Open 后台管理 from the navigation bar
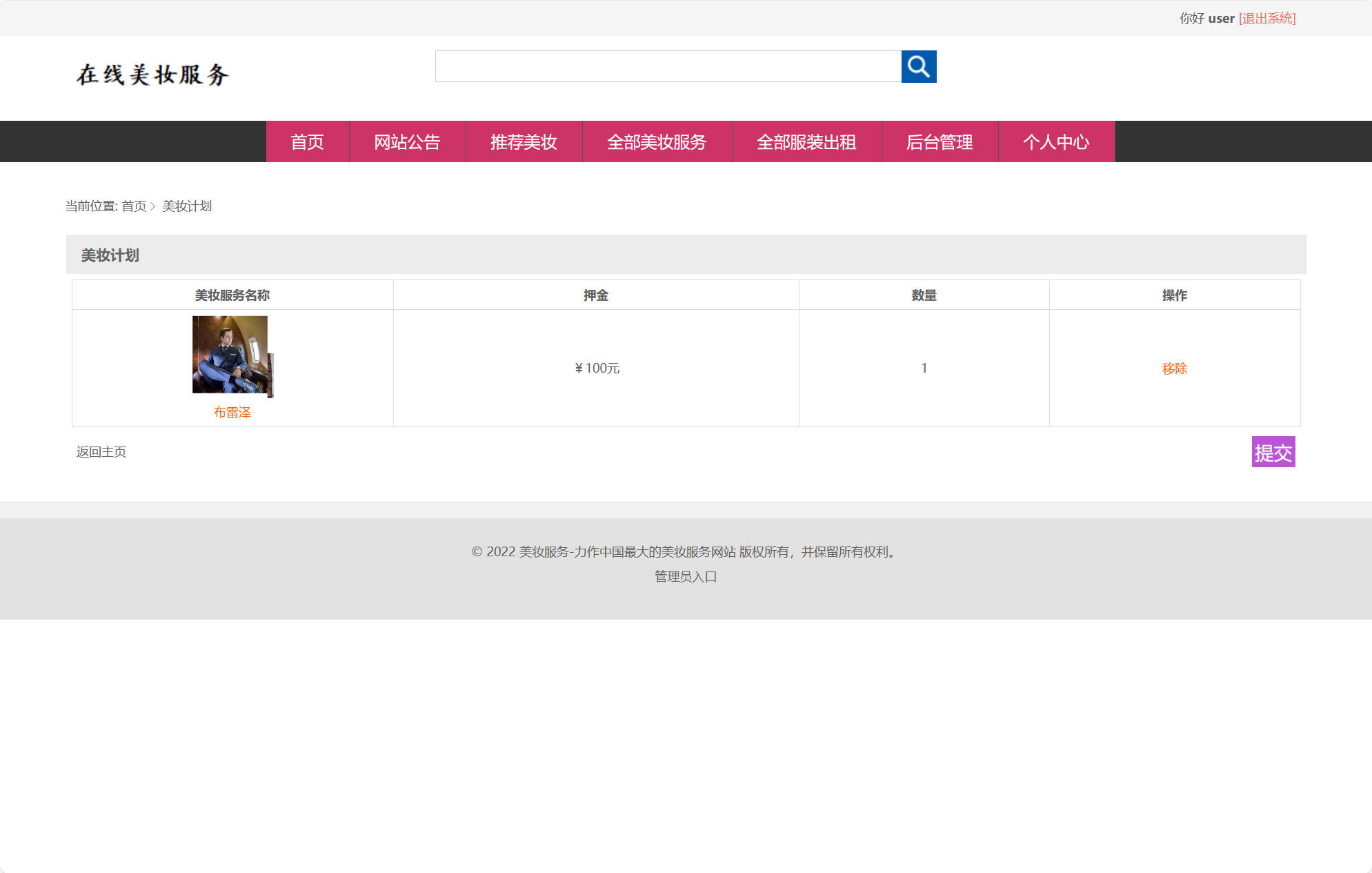Viewport: 1372px width, 873px height. click(939, 142)
